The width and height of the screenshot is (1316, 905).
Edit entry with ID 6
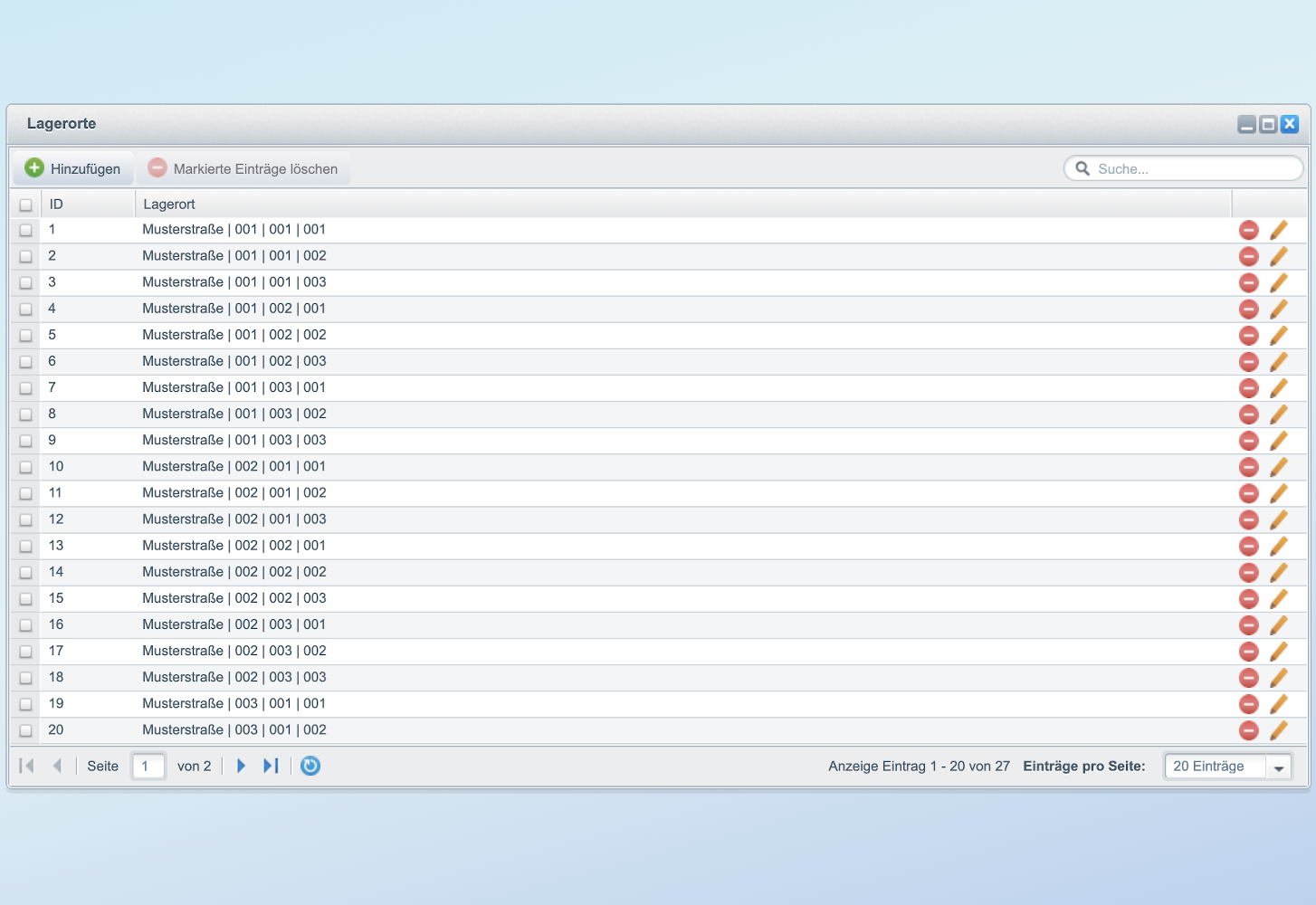point(1279,361)
